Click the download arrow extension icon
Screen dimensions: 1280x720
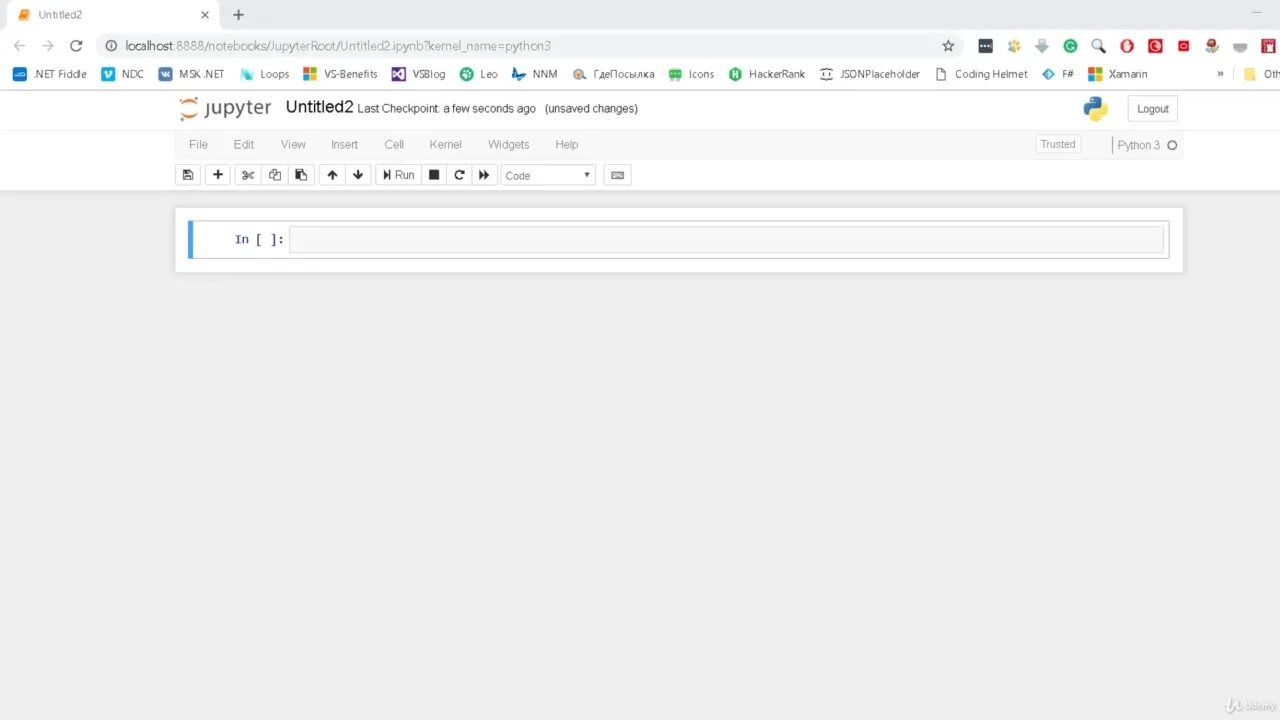coord(1042,46)
